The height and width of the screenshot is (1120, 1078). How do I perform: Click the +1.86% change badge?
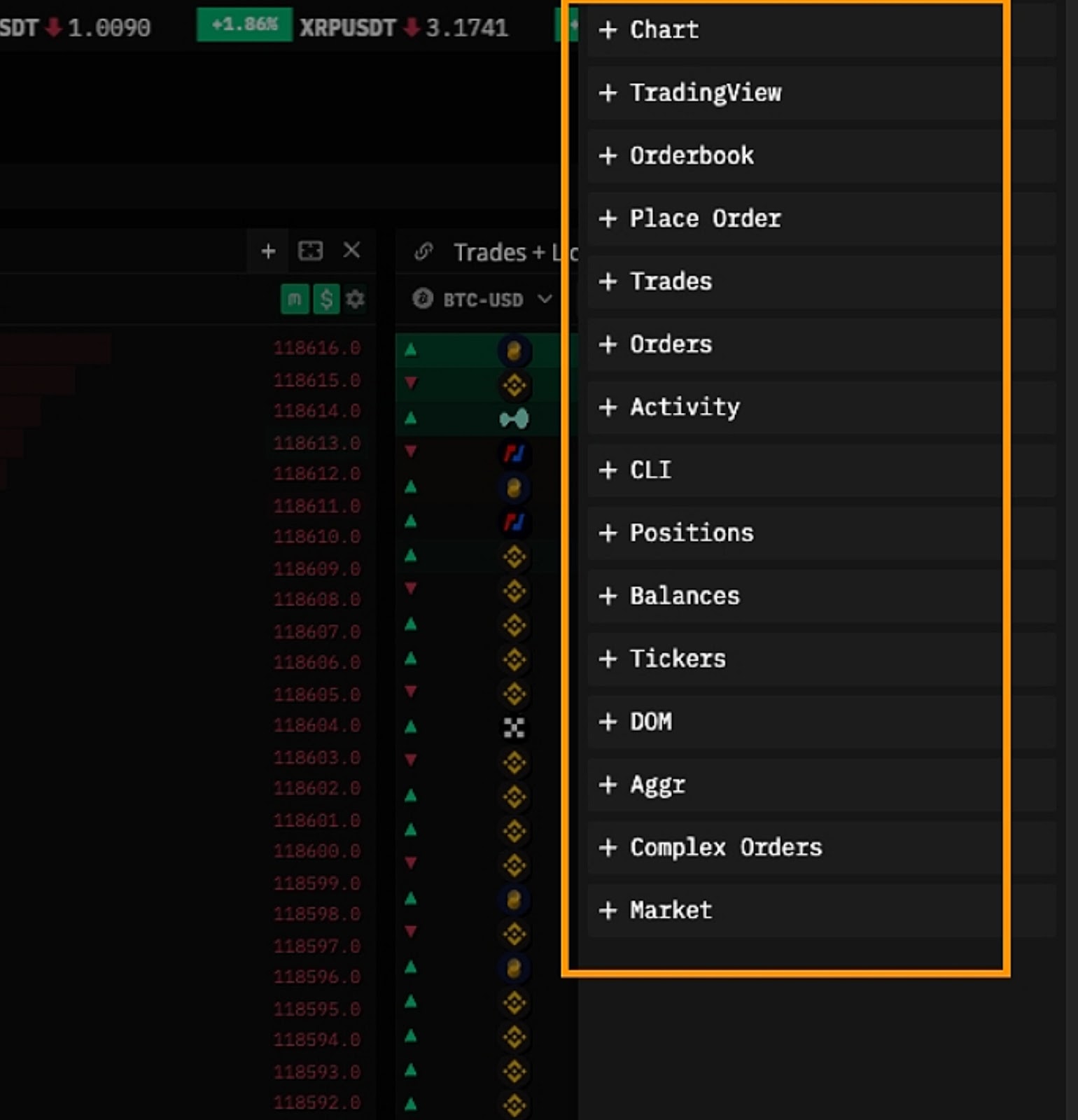(244, 24)
